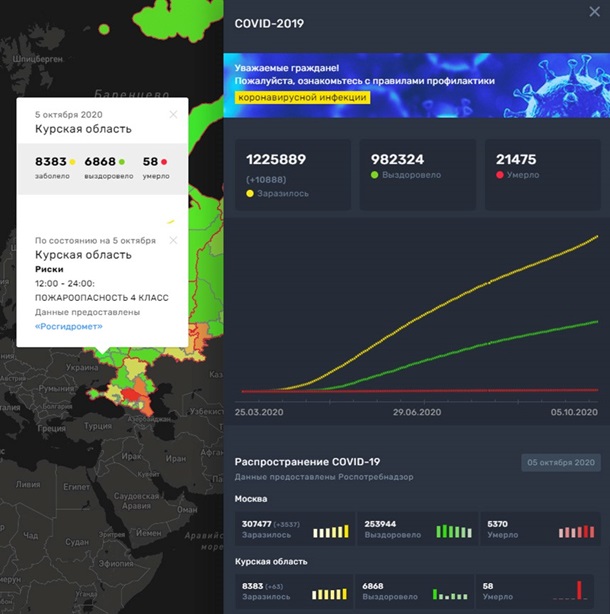Close the COVID-2019 side panel
610x614 pixels.
(x=596, y=13)
